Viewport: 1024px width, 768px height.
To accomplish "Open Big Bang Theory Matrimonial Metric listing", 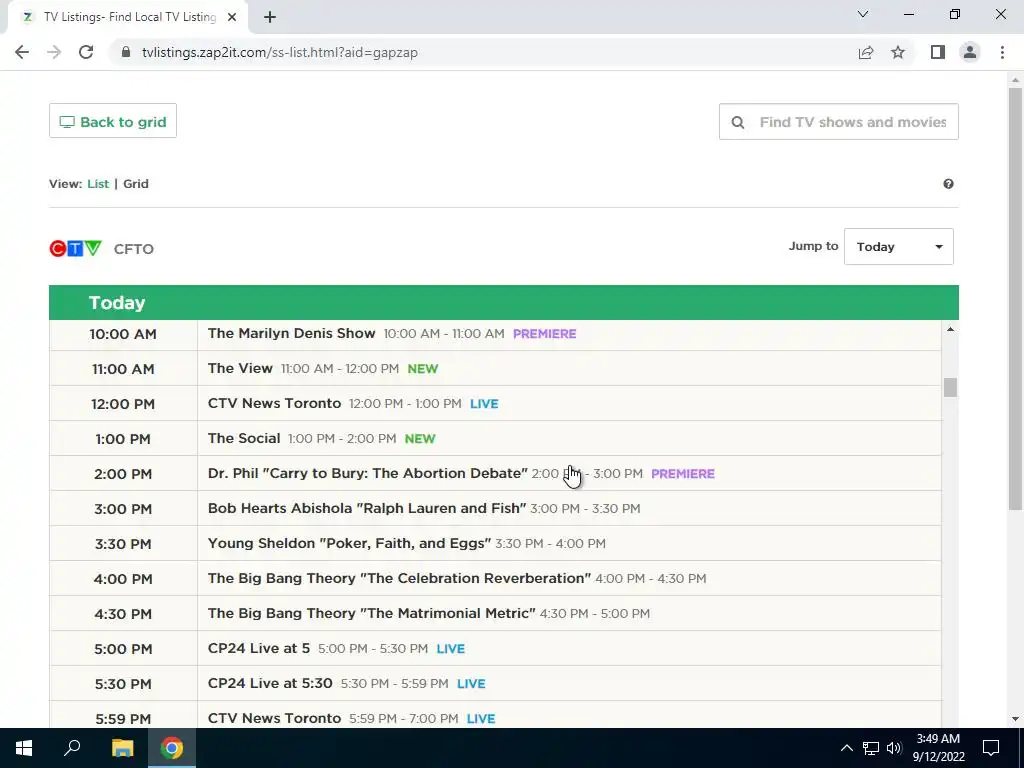I will pyautogui.click(x=372, y=613).
